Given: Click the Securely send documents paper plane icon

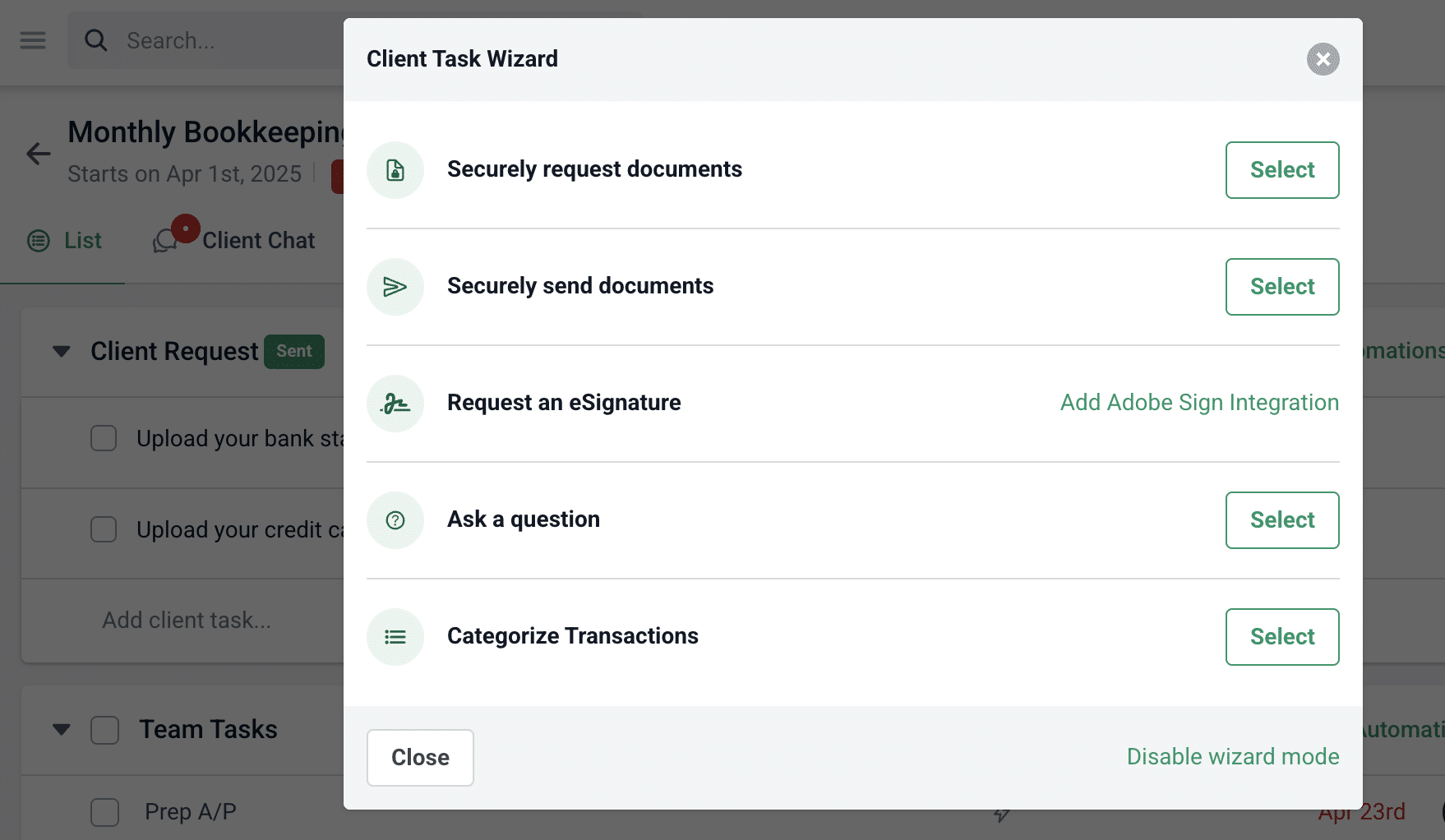Looking at the screenshot, I should click(395, 287).
